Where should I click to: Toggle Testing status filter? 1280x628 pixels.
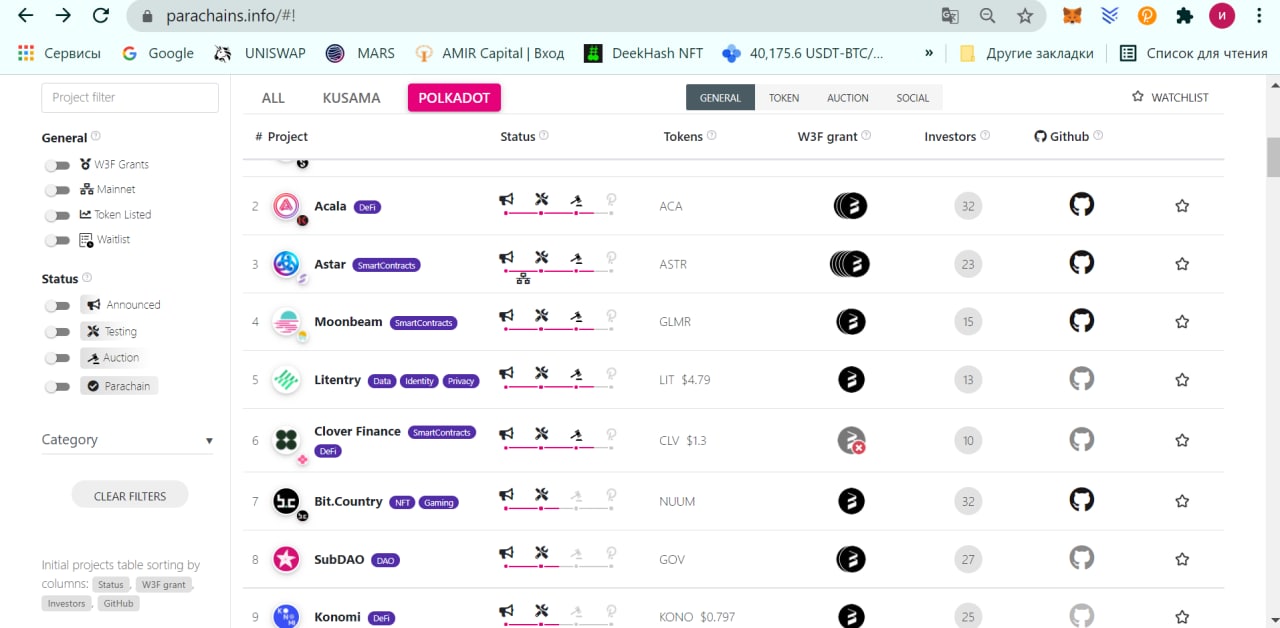[58, 332]
